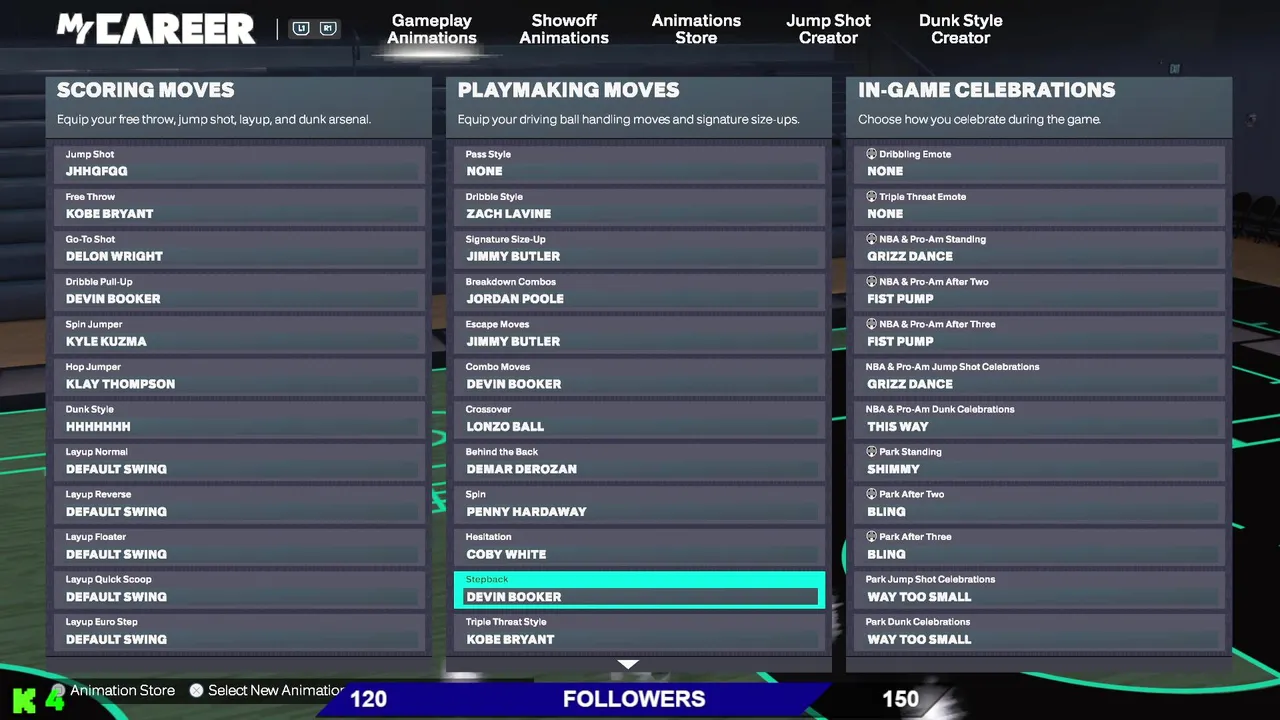Click the L1 bumper icon
The image size is (1280, 720).
tap(301, 29)
